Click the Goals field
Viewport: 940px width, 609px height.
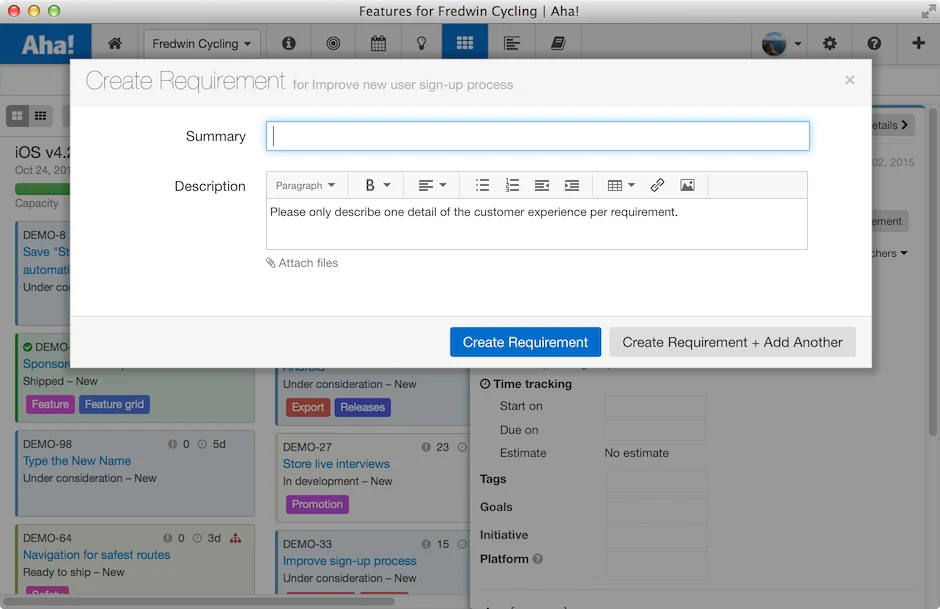coord(656,511)
